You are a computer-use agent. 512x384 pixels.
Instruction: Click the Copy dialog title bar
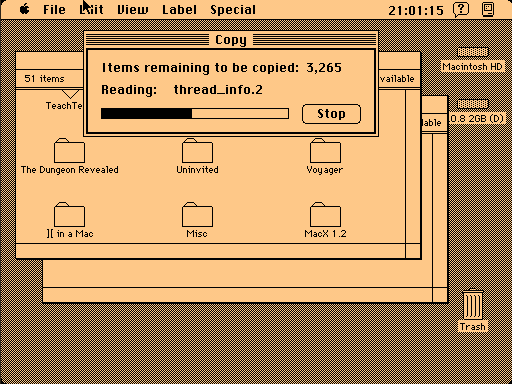[231, 40]
